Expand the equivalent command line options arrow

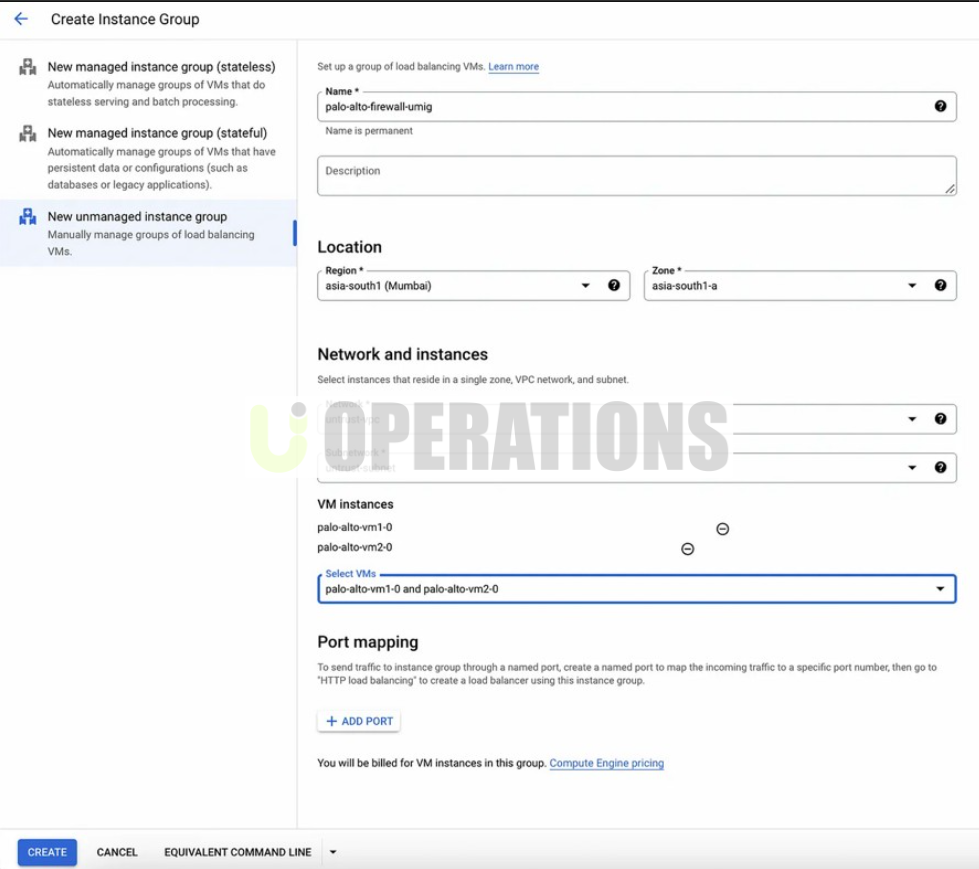pyautogui.click(x=333, y=852)
